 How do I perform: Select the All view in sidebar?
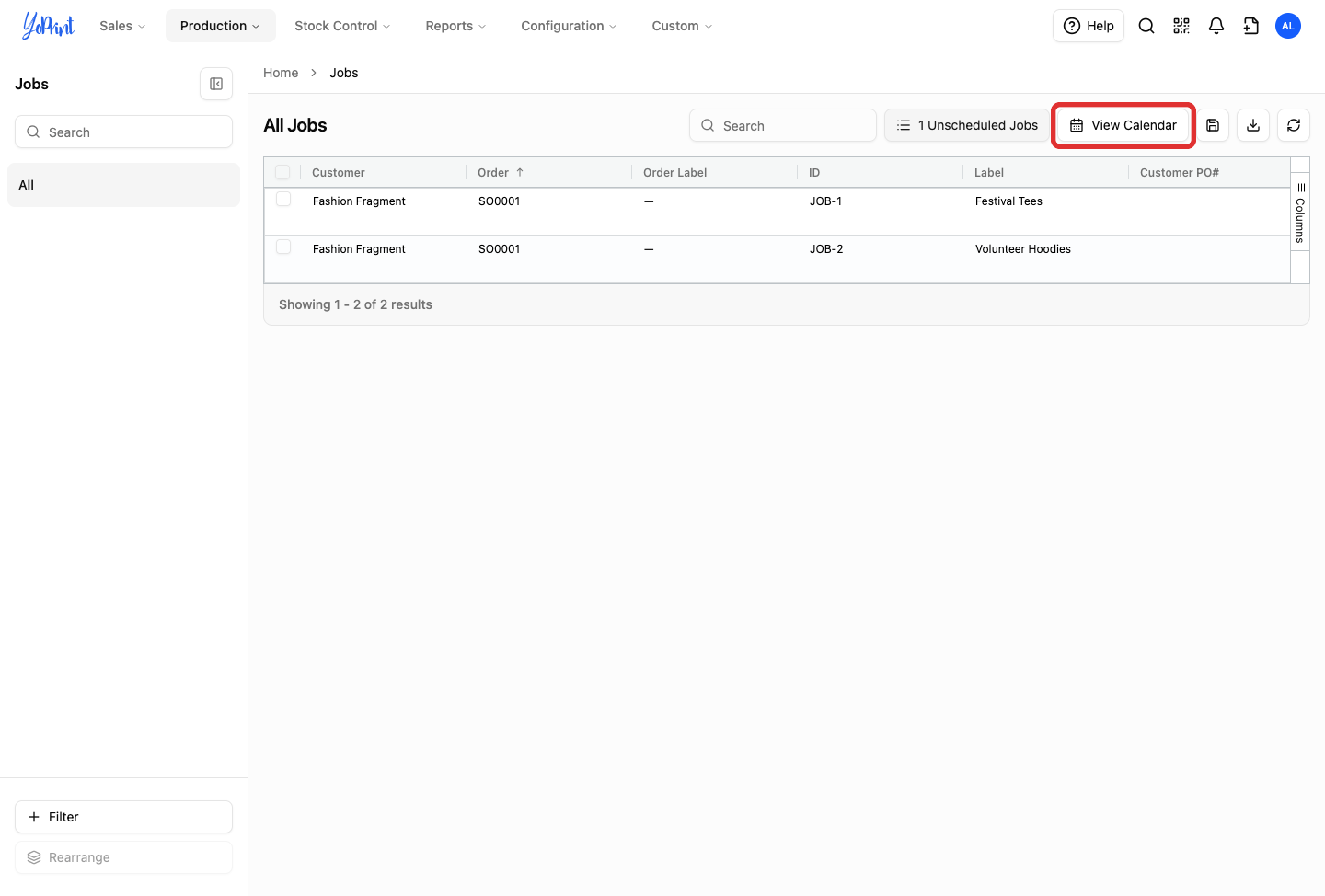click(x=123, y=185)
